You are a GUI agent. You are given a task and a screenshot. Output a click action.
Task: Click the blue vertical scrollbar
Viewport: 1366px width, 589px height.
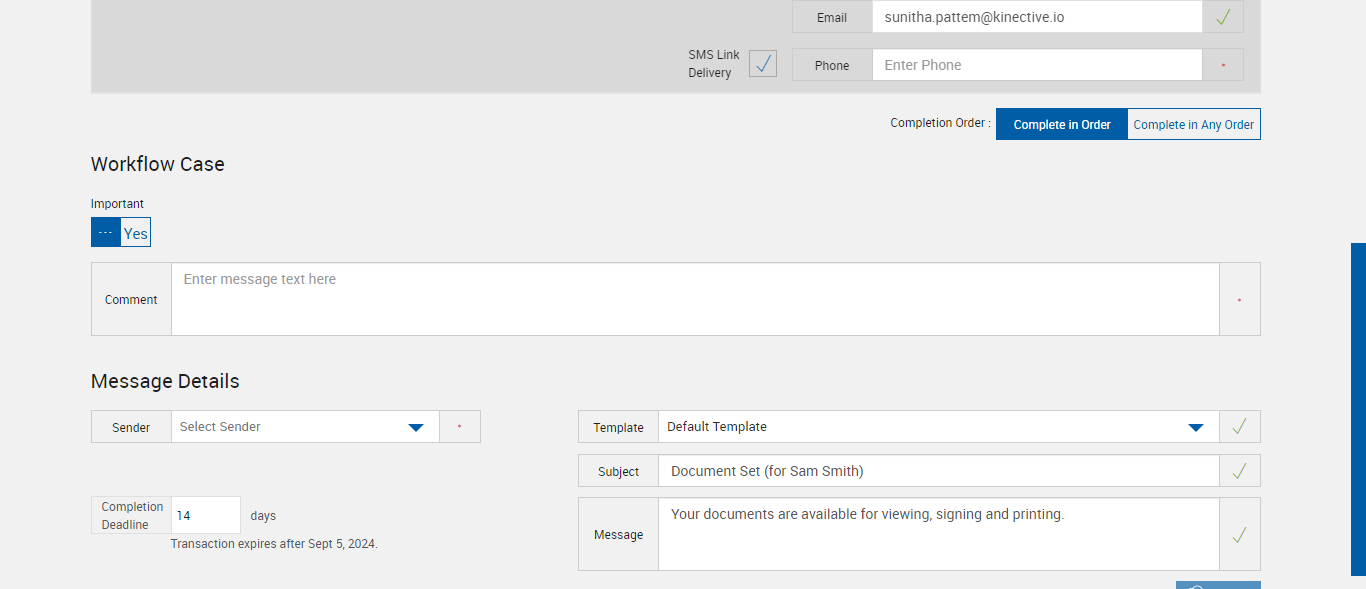click(x=1358, y=410)
